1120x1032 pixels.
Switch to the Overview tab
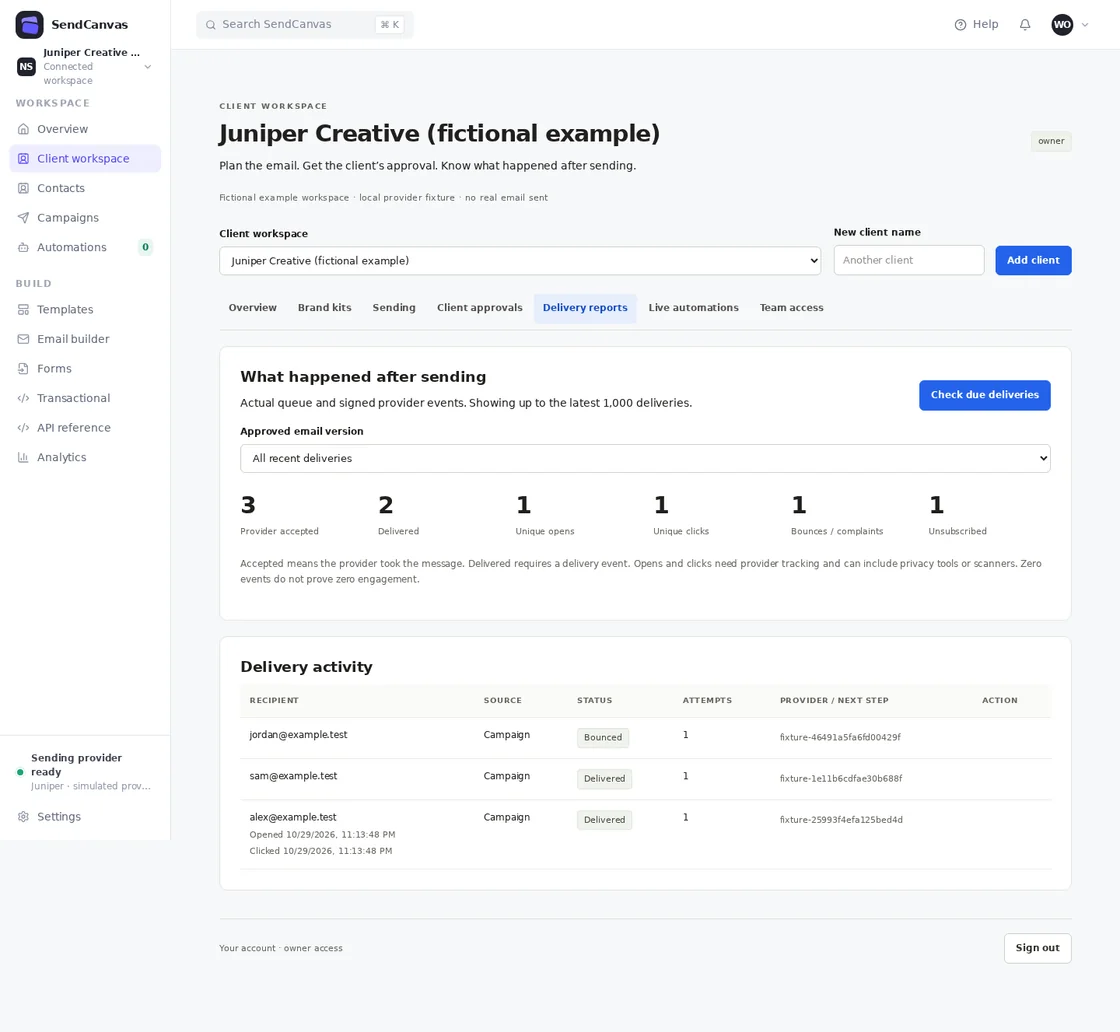point(252,308)
